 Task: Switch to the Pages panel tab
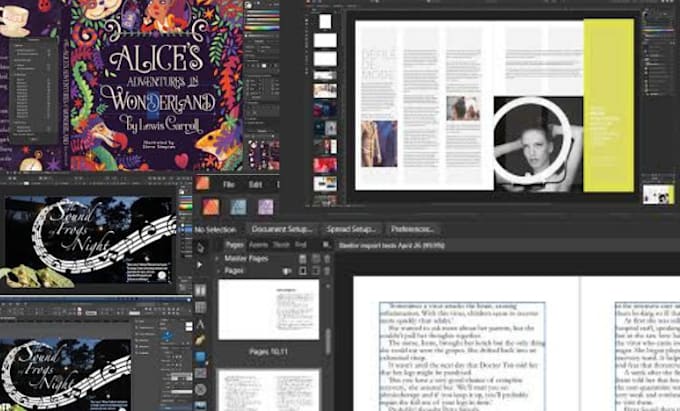pyautogui.click(x=235, y=245)
